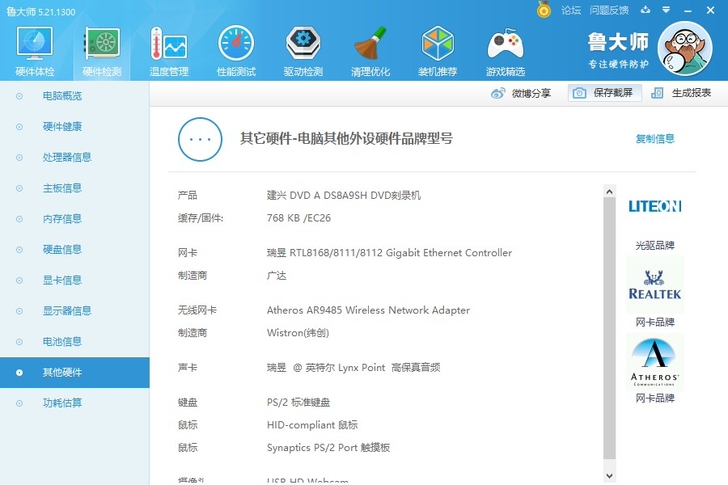Viewport: 728px width, 485px height.
Task: Open 清理优化 cleanup broom tool
Action: (x=370, y=51)
